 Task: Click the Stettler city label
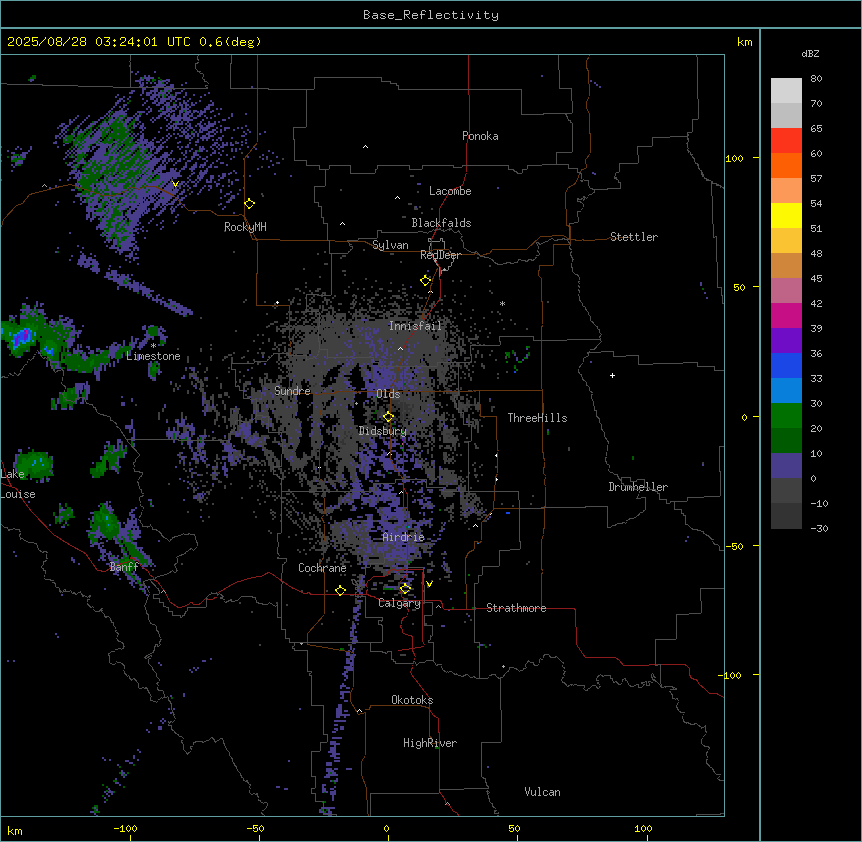634,237
